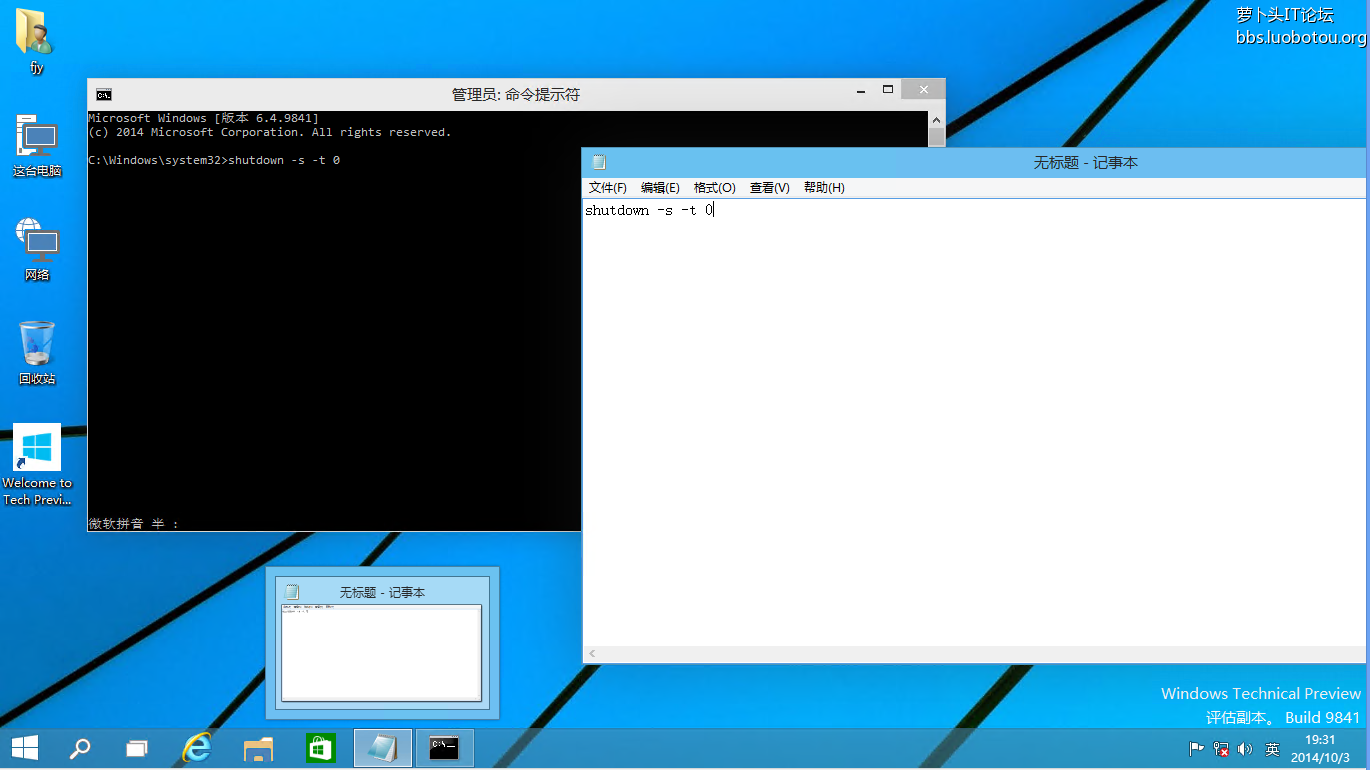Screen dimensions: 1370x770
Task: Open File Explorer from the taskbar
Action: (259, 748)
